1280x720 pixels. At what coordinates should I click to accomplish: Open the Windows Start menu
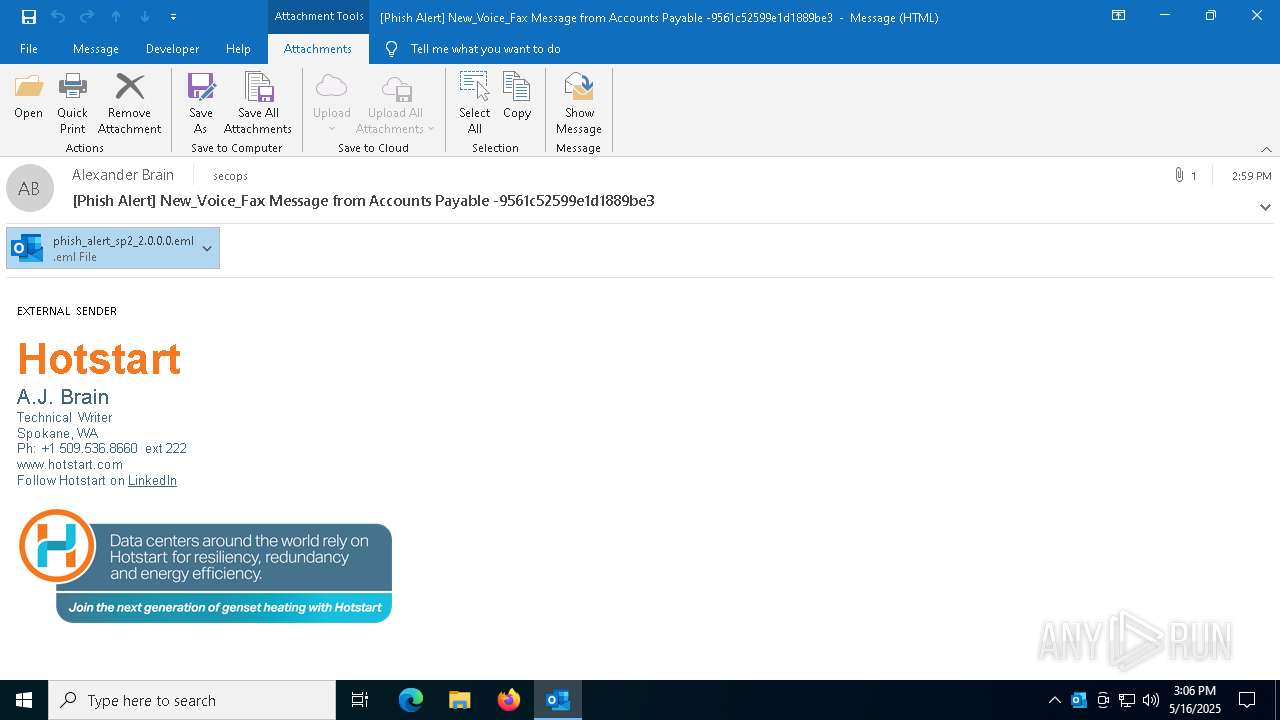pyautogui.click(x=24, y=700)
